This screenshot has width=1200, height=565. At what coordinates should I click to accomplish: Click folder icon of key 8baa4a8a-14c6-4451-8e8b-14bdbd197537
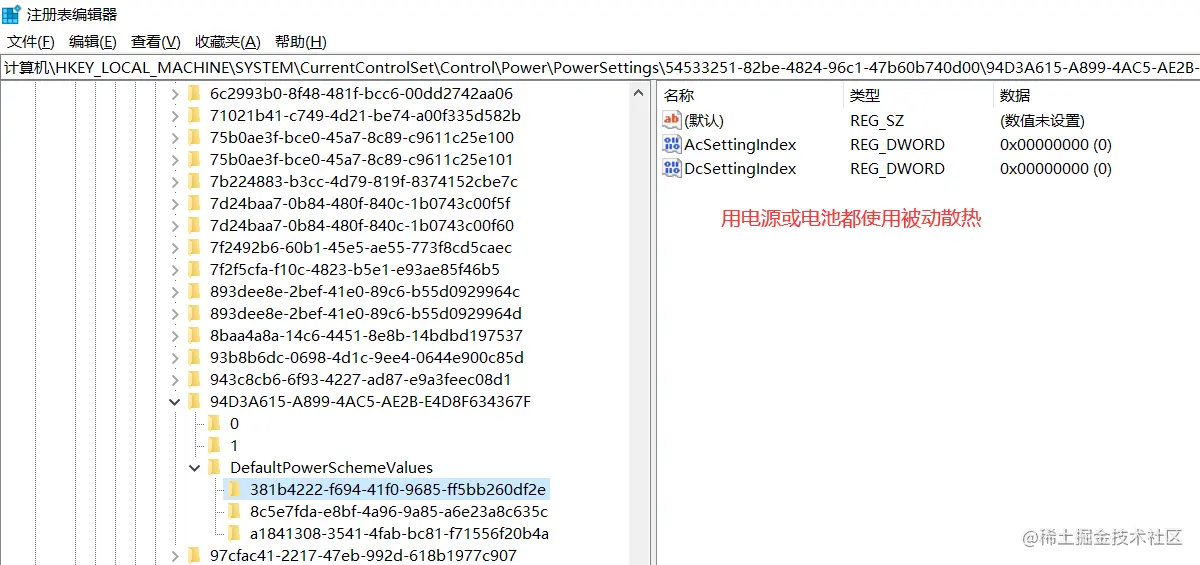coord(194,335)
